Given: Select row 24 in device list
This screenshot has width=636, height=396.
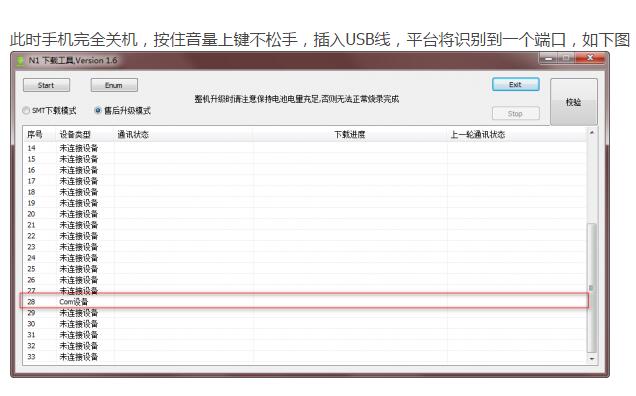Looking at the screenshot, I should pos(304,258).
